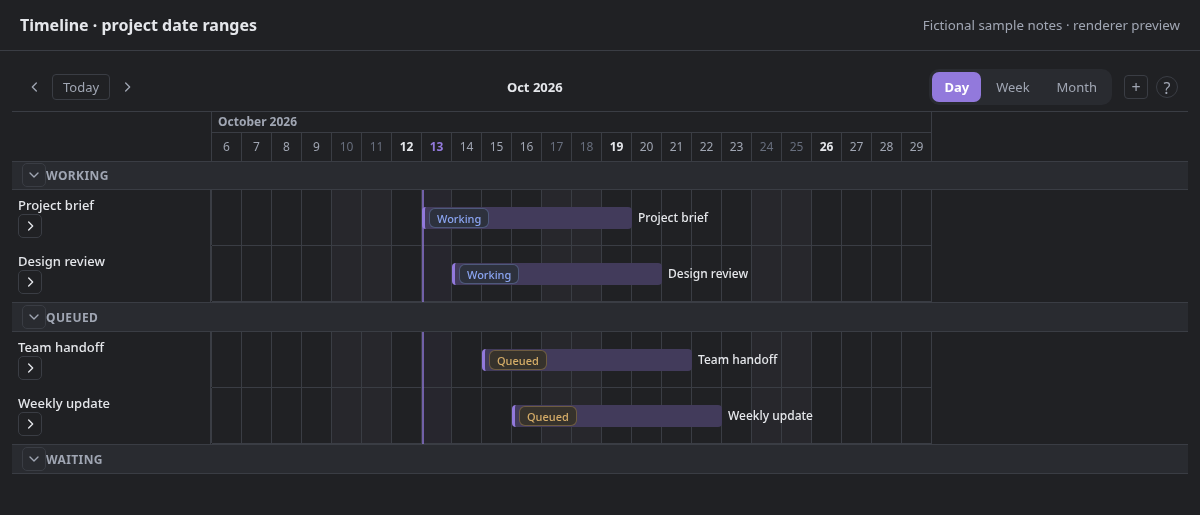
Task: Click the Design review label beside its bar
Action: pyautogui.click(x=708, y=273)
